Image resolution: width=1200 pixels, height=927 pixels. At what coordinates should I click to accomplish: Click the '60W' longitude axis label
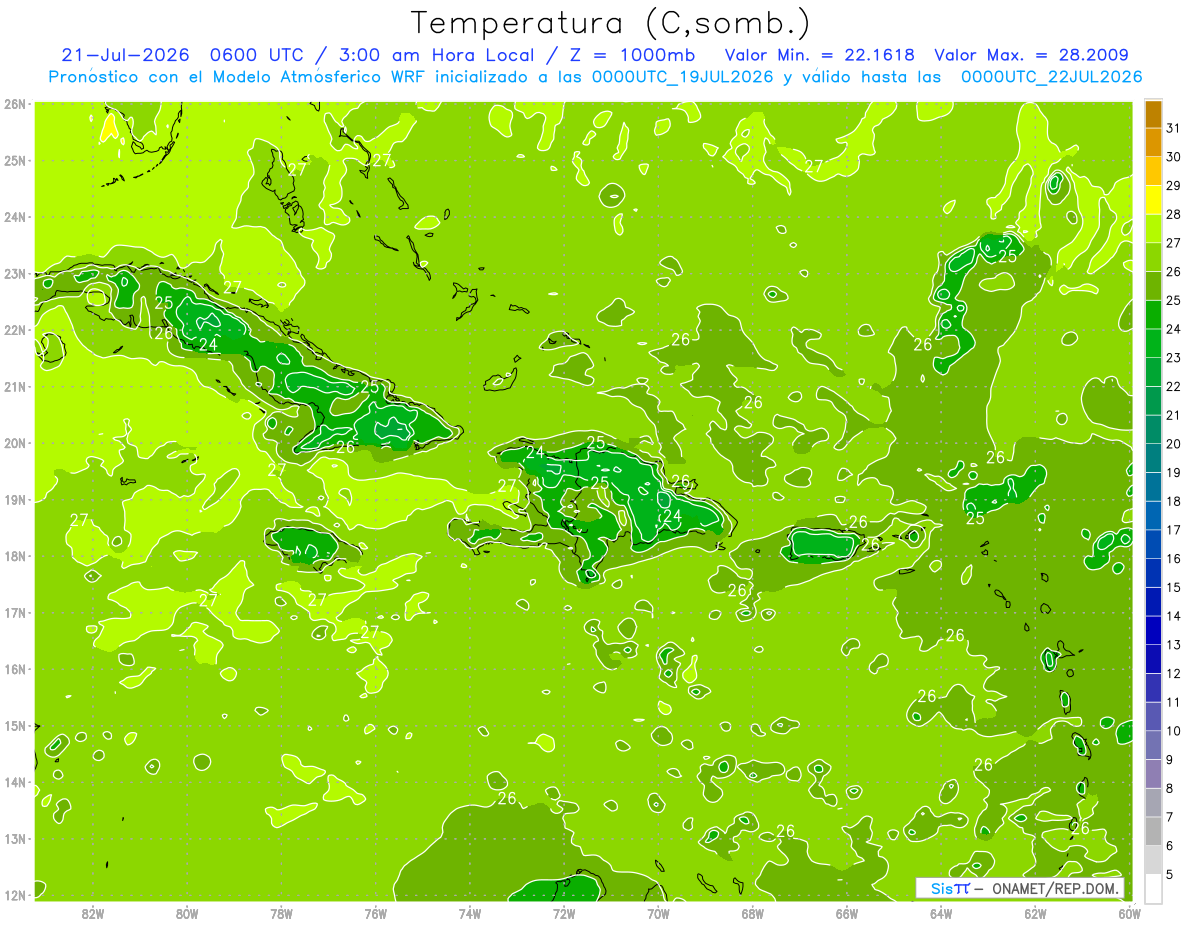[1130, 913]
